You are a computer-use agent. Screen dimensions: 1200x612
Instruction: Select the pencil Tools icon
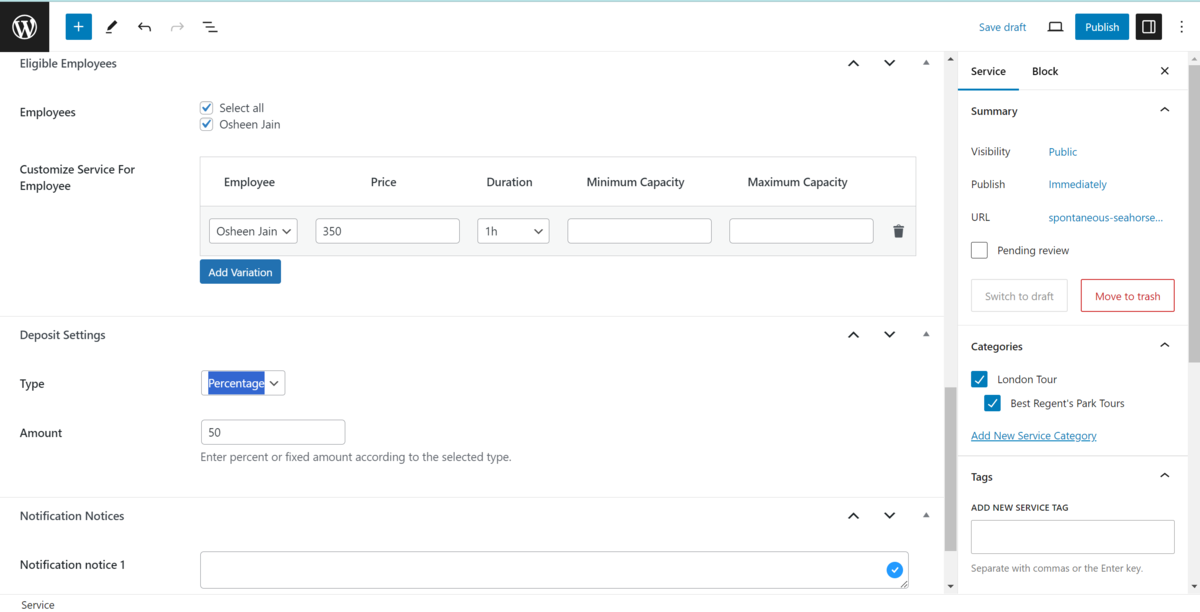111,27
